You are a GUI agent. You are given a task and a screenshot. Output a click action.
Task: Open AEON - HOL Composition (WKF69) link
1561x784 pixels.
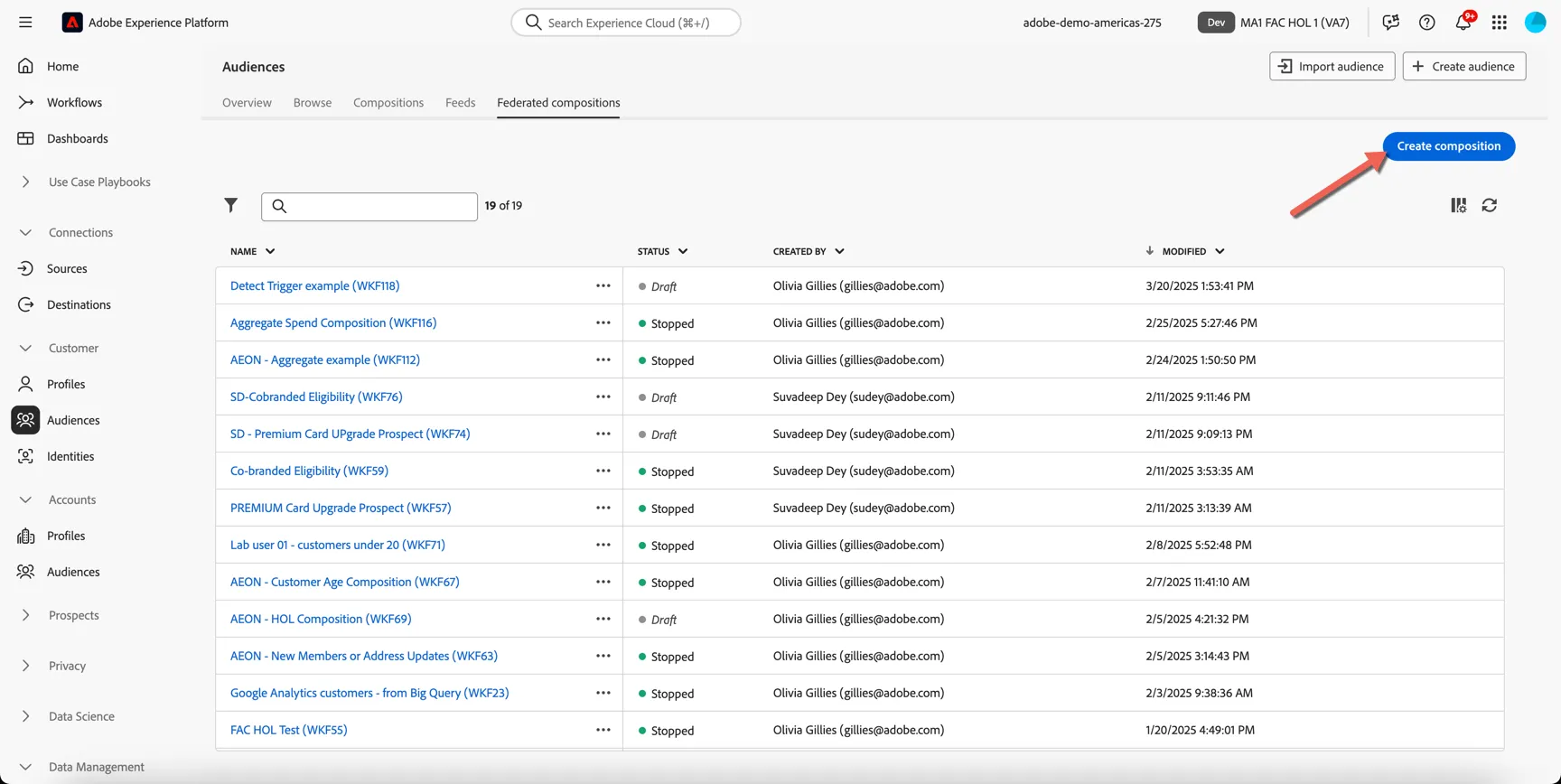point(321,619)
